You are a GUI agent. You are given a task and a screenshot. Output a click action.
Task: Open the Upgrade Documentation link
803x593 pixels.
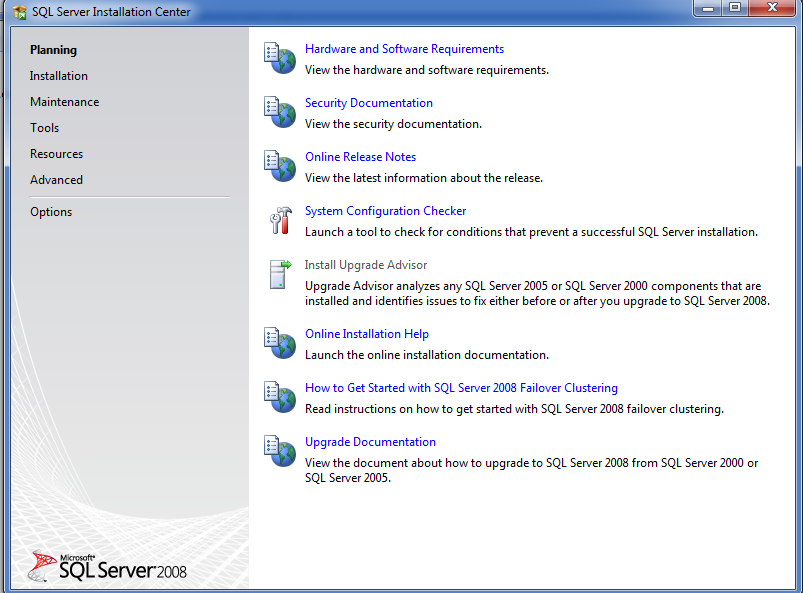pos(370,442)
